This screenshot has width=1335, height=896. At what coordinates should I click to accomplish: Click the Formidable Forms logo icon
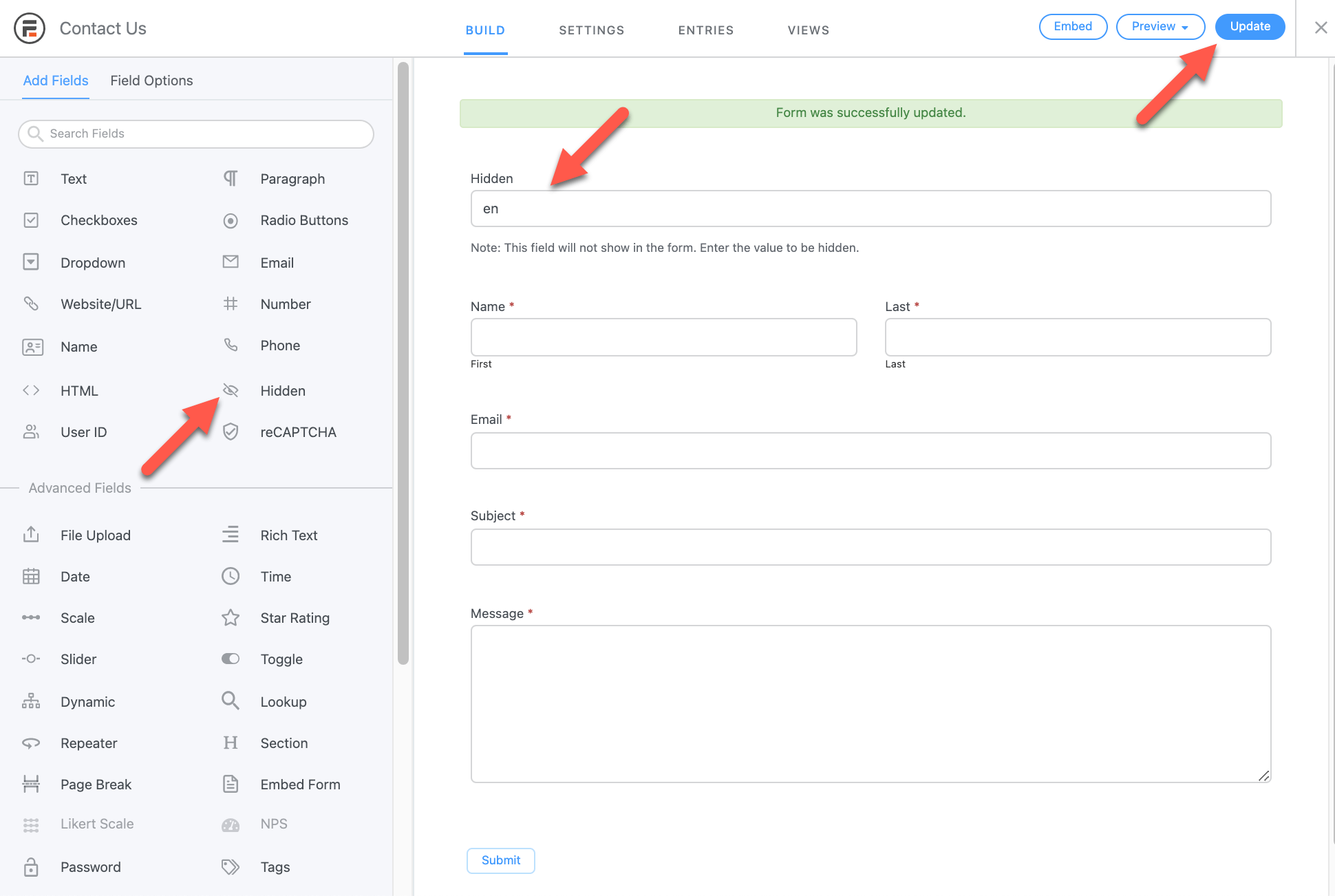tap(30, 28)
